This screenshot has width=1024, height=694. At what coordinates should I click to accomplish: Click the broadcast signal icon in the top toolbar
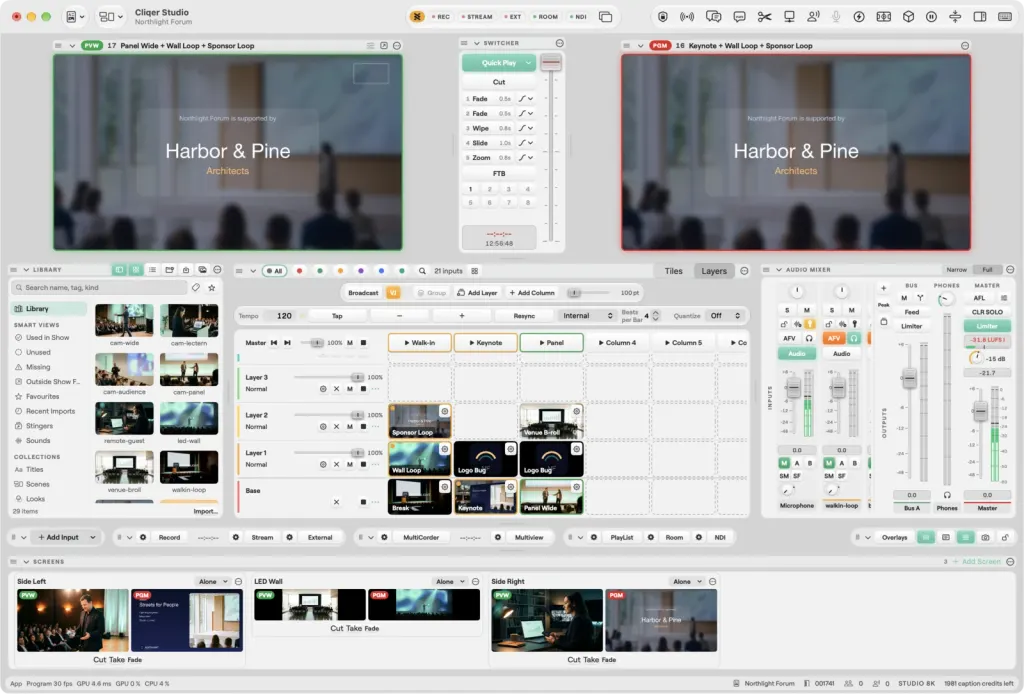687,17
